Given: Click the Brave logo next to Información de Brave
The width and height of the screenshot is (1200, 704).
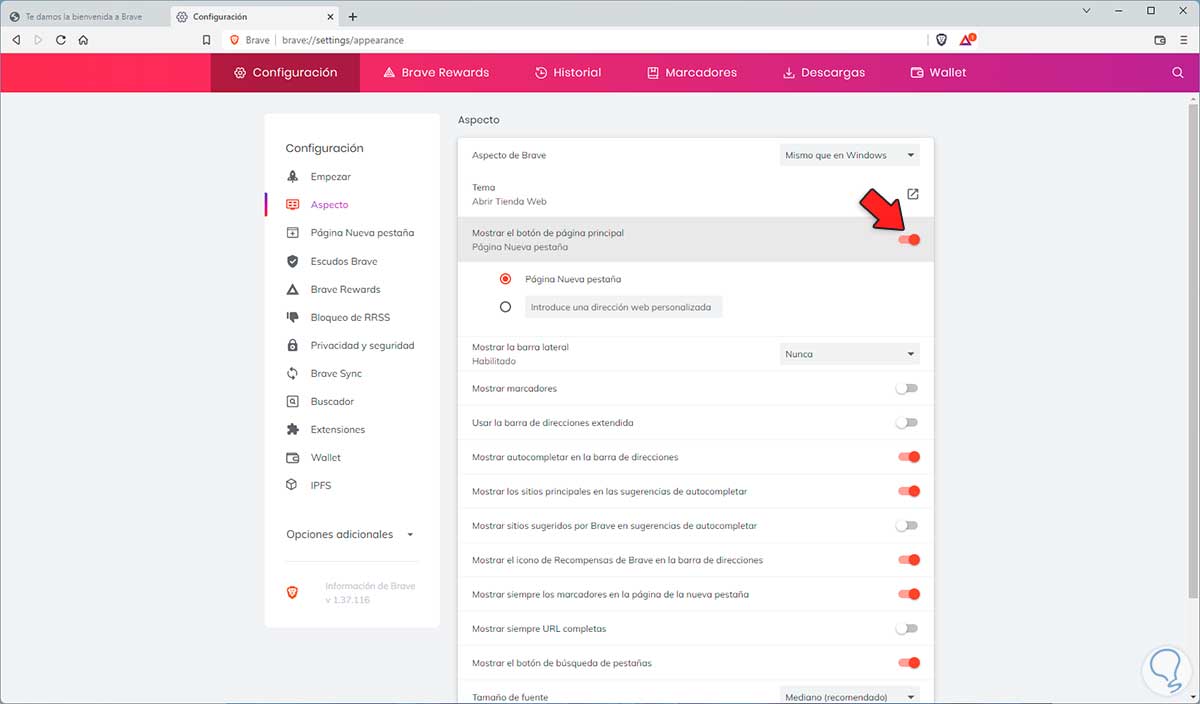Looking at the screenshot, I should [292, 593].
